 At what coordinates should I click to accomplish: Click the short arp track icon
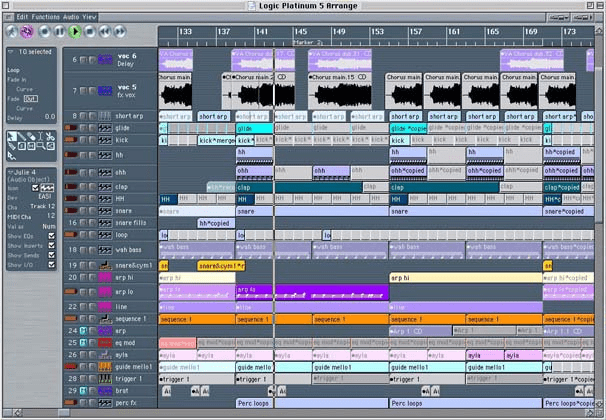tap(105, 116)
